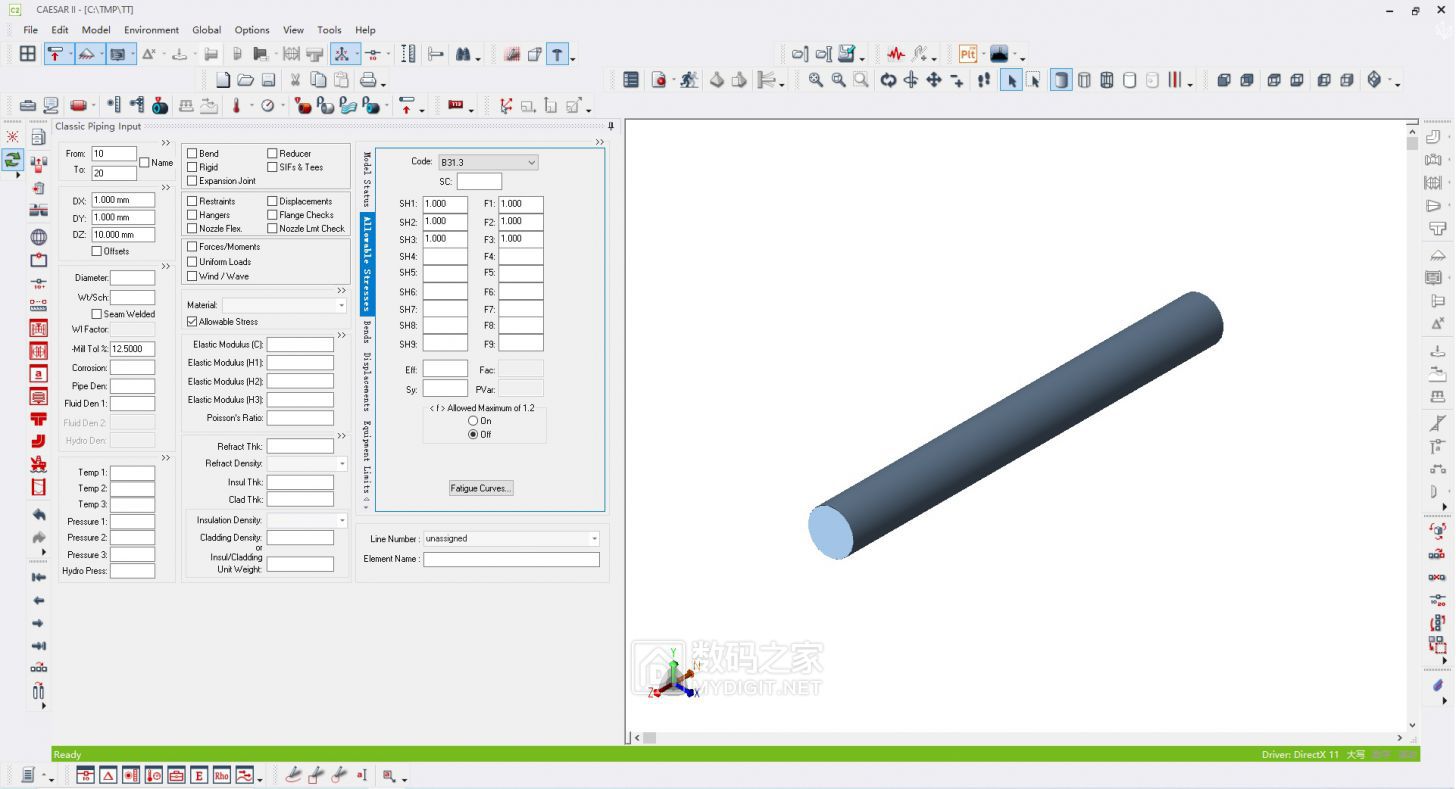
Task: Open the Code B31.3 dropdown
Action: pos(487,162)
